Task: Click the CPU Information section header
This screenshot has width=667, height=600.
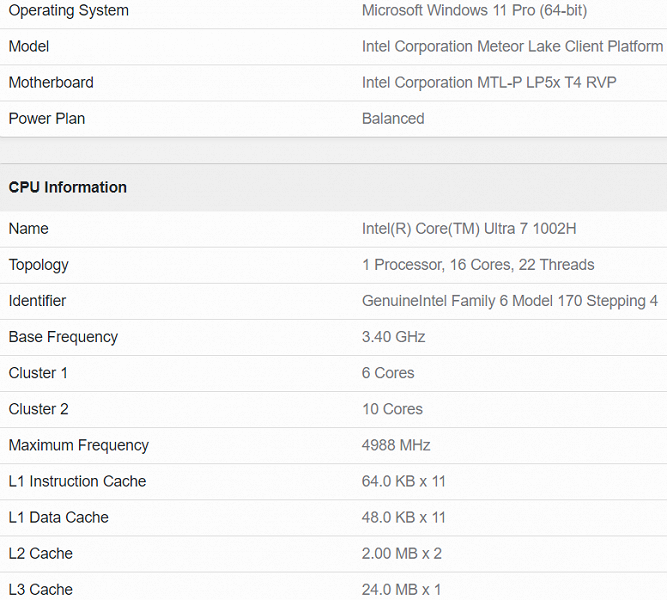Action: click(x=68, y=187)
